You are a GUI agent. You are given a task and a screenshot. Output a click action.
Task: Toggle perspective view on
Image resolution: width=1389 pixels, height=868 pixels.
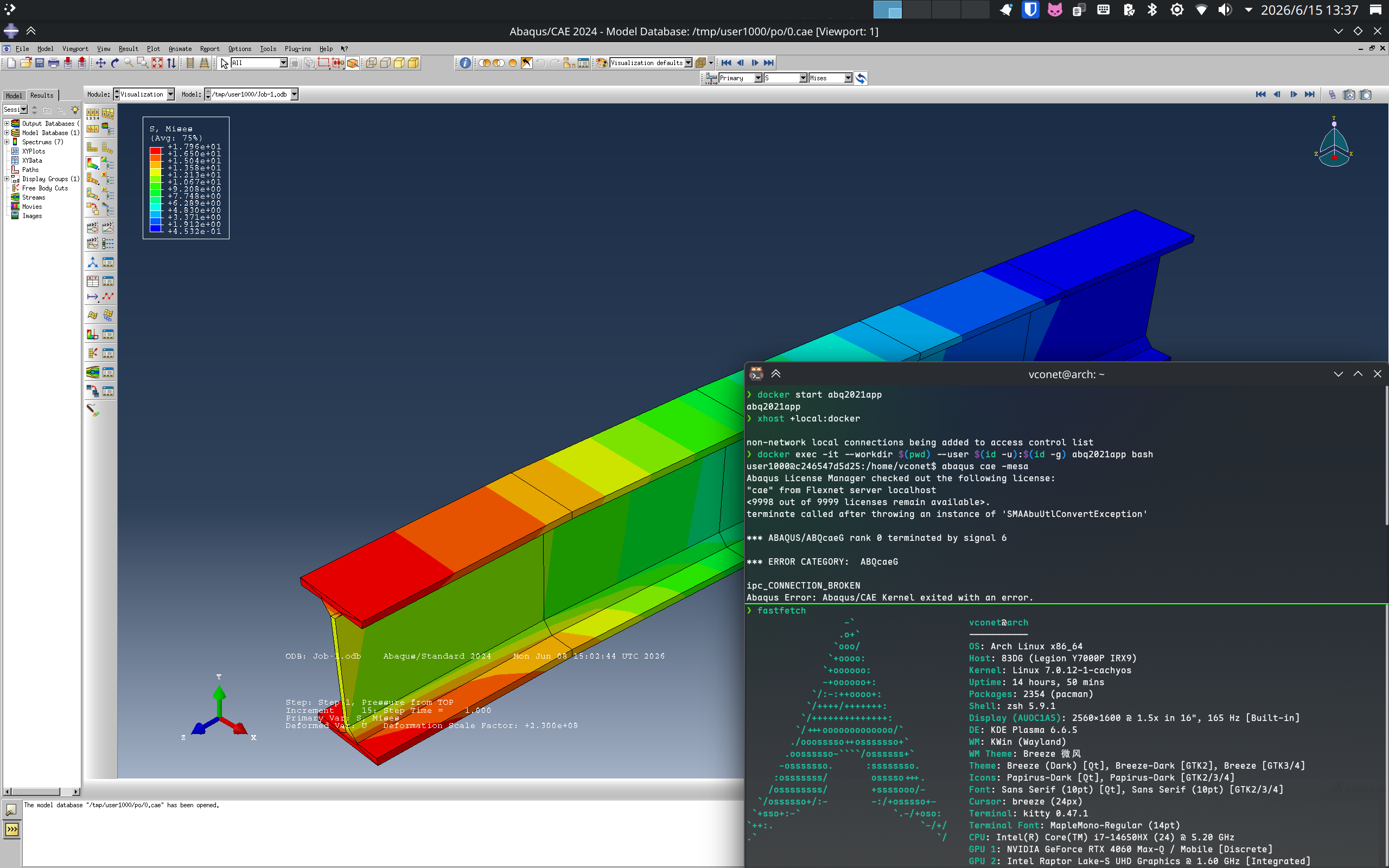(204, 62)
